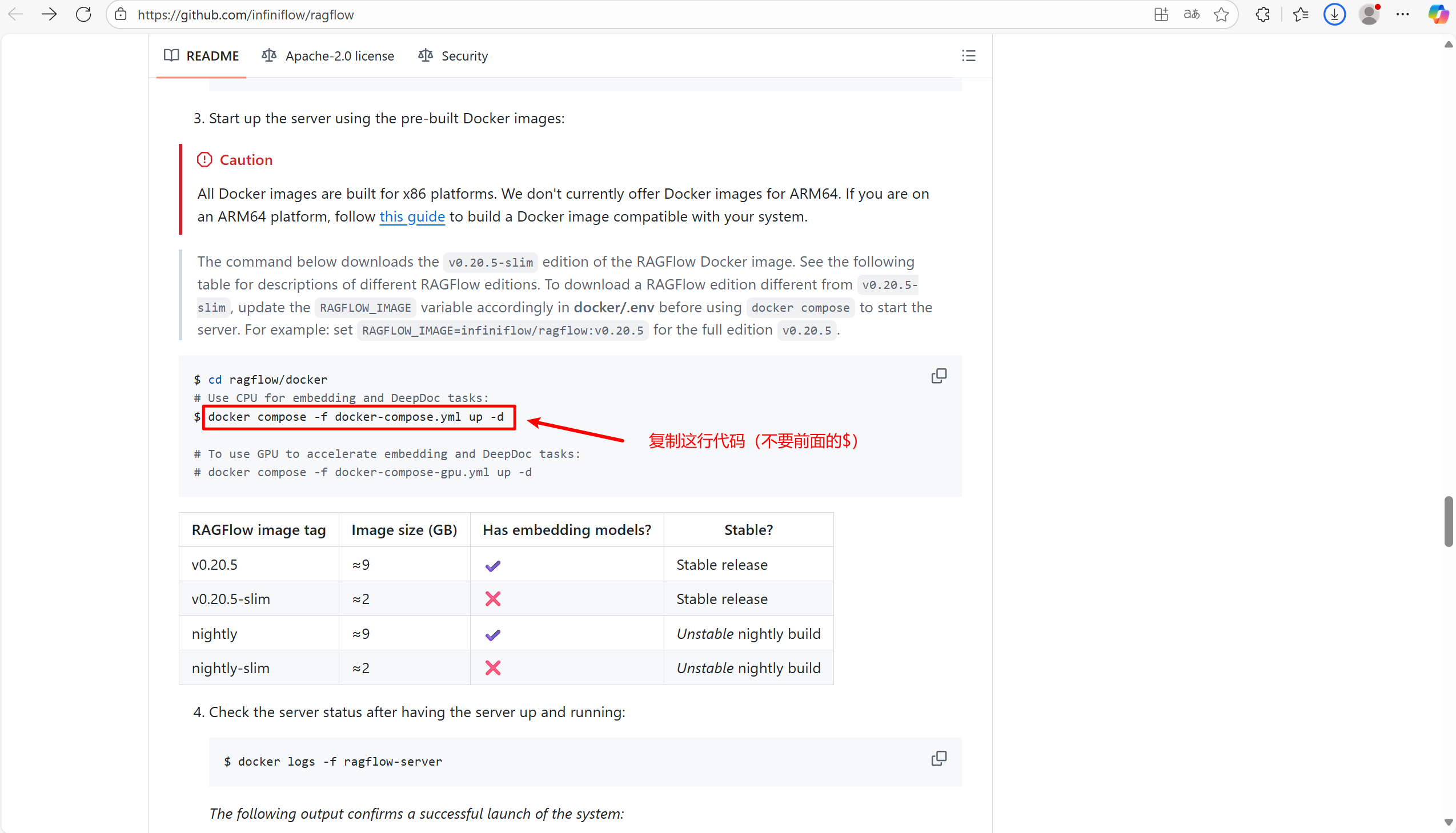Click the page vertical scrollbar thumb

[x=1448, y=521]
